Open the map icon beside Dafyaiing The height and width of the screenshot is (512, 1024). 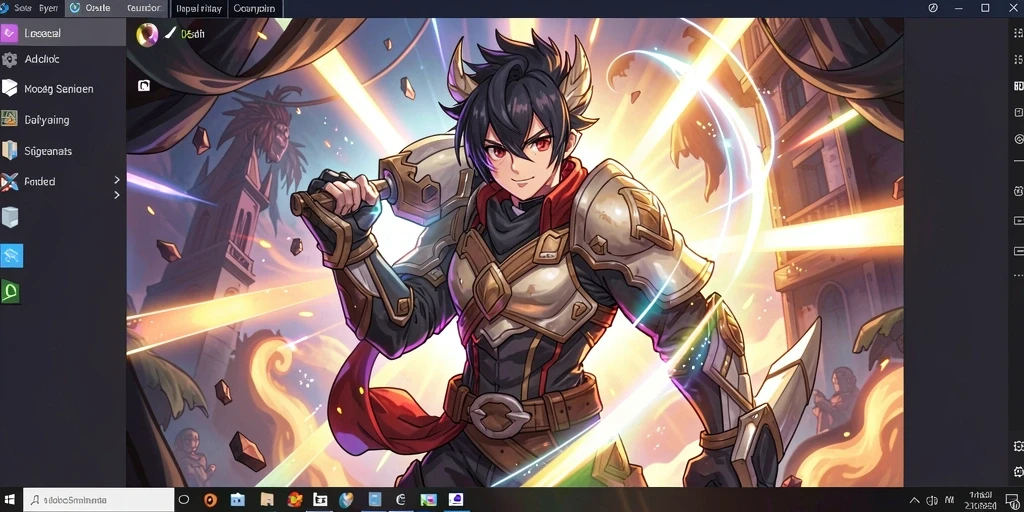pos(9,119)
